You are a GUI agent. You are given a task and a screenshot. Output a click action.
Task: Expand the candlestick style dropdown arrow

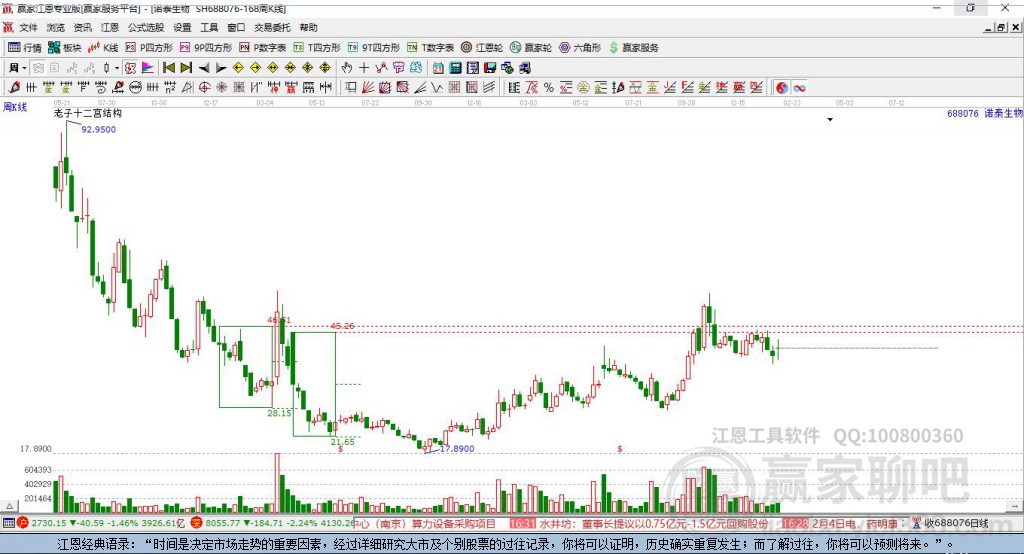[117, 68]
